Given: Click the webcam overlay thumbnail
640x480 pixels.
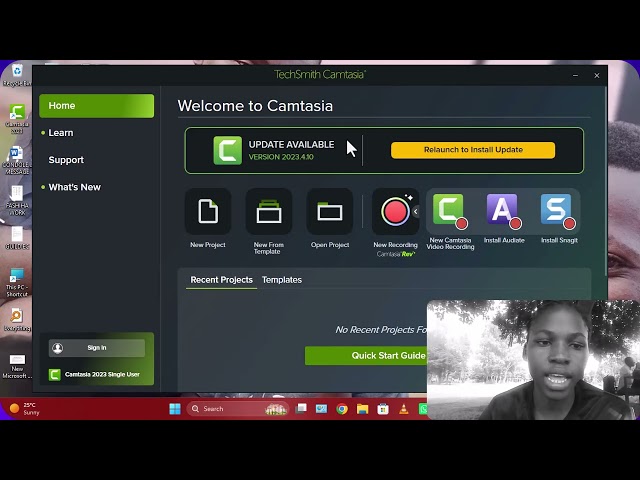Looking at the screenshot, I should click(533, 360).
